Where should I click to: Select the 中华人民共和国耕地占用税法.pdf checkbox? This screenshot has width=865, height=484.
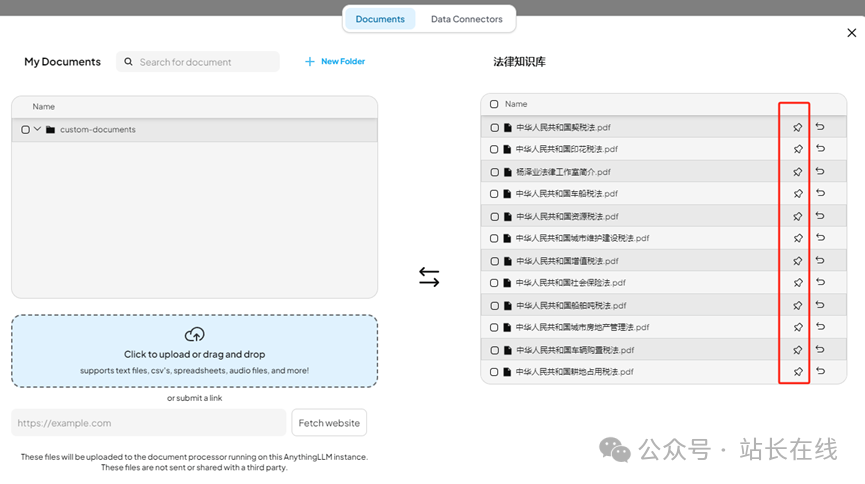click(494, 373)
